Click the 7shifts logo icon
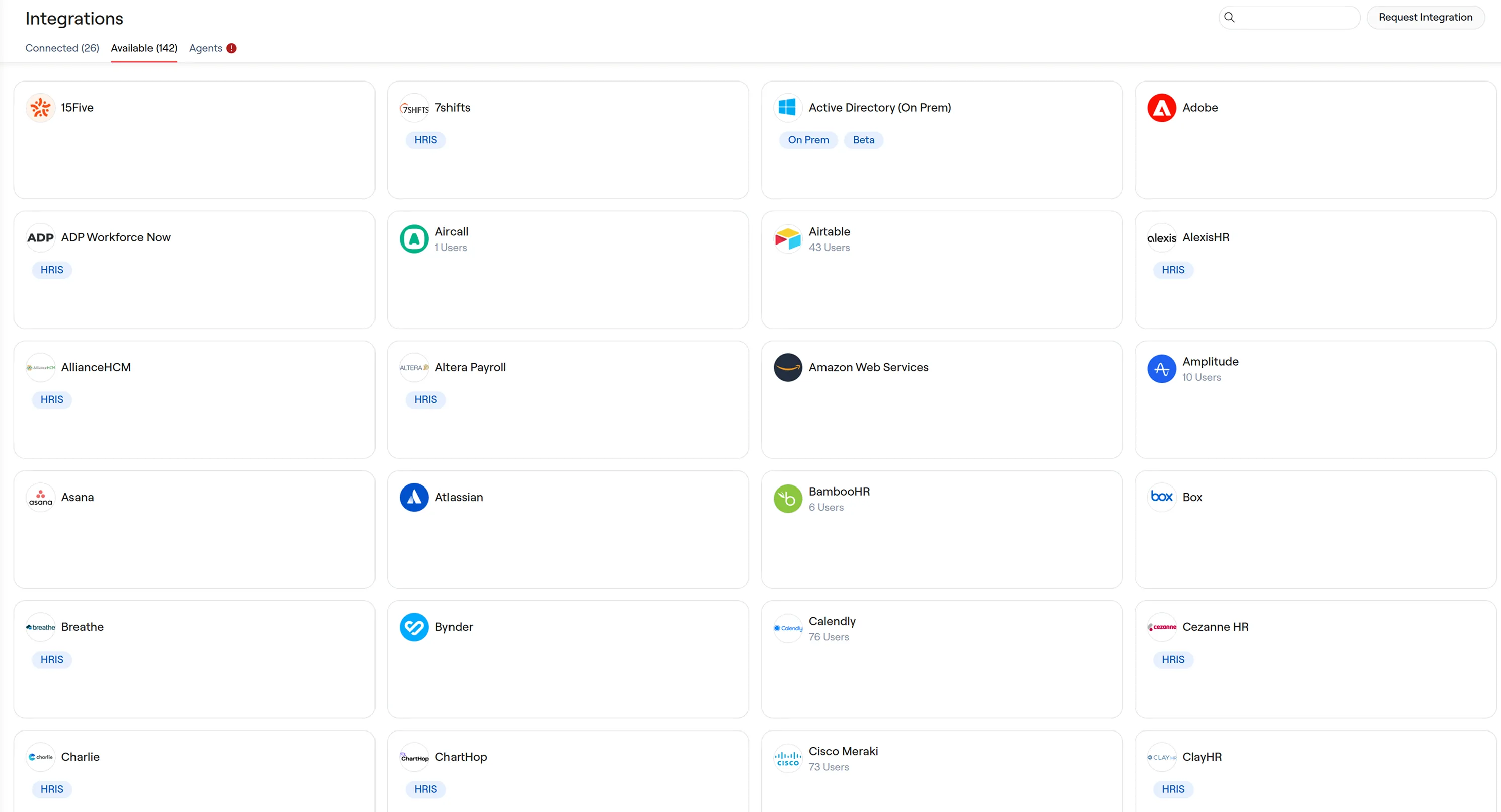The width and height of the screenshot is (1501, 812). coord(414,108)
